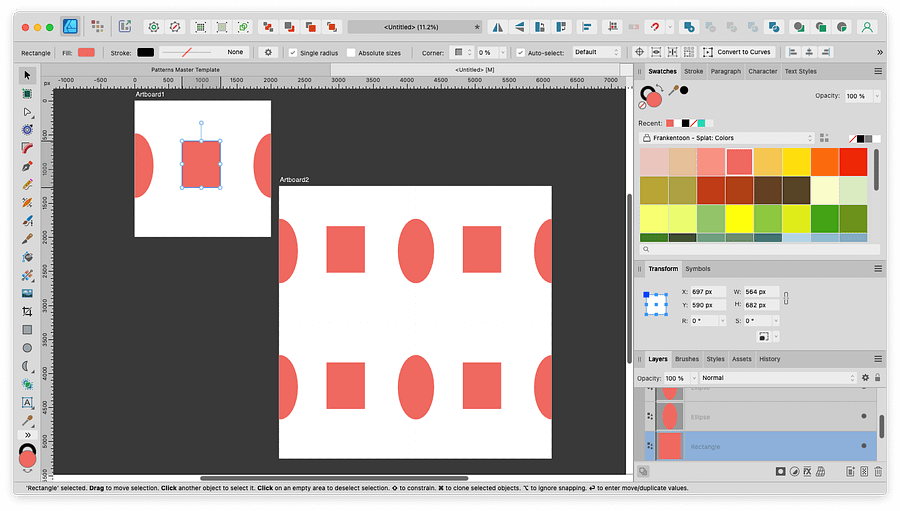Toggle visibility of the Ellipse layer

point(864,416)
